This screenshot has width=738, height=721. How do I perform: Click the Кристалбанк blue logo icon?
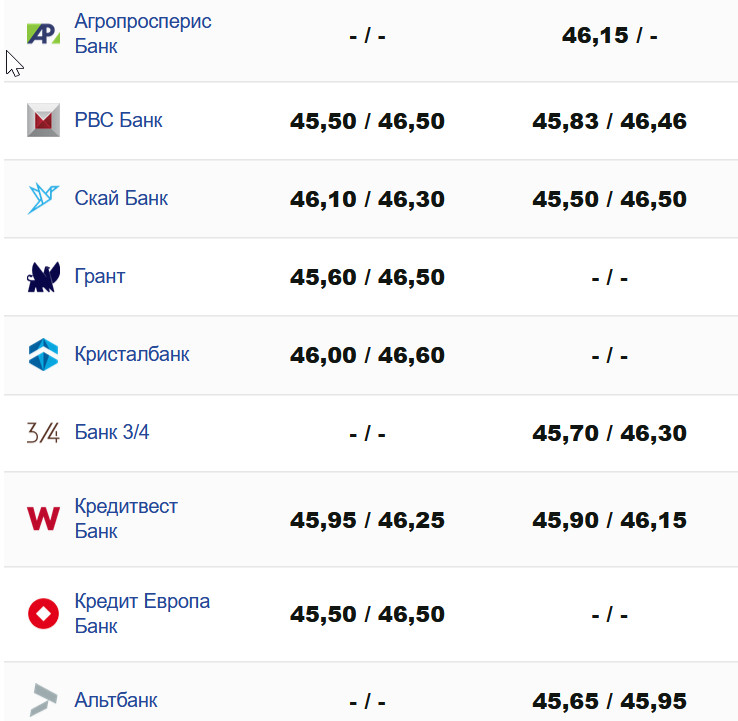pos(44,354)
